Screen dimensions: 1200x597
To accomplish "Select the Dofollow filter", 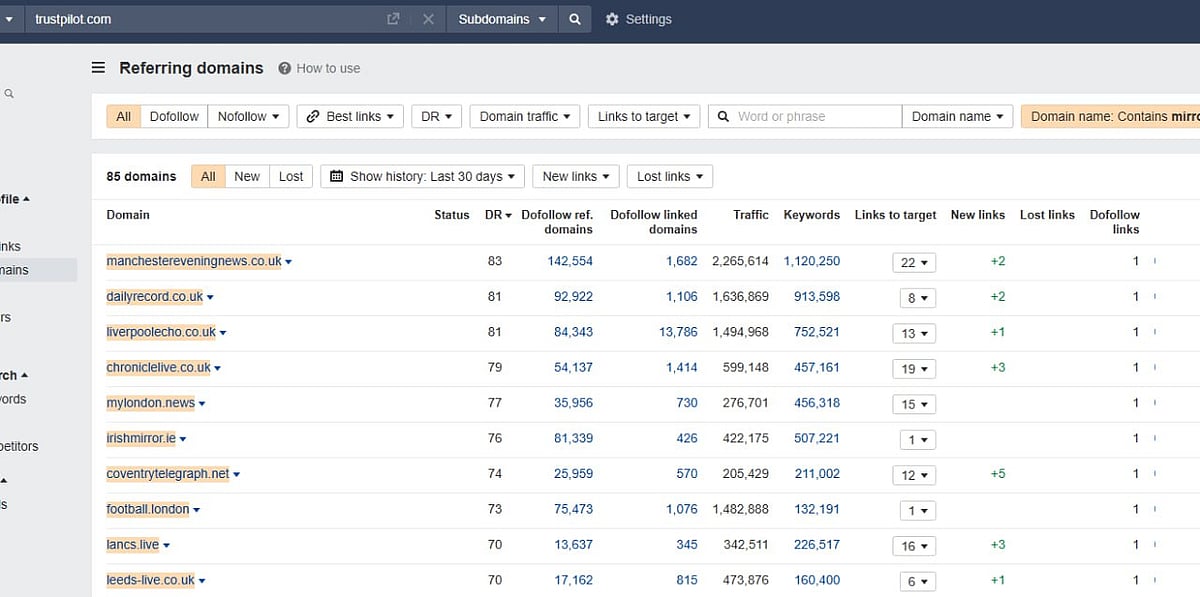I will click(174, 116).
